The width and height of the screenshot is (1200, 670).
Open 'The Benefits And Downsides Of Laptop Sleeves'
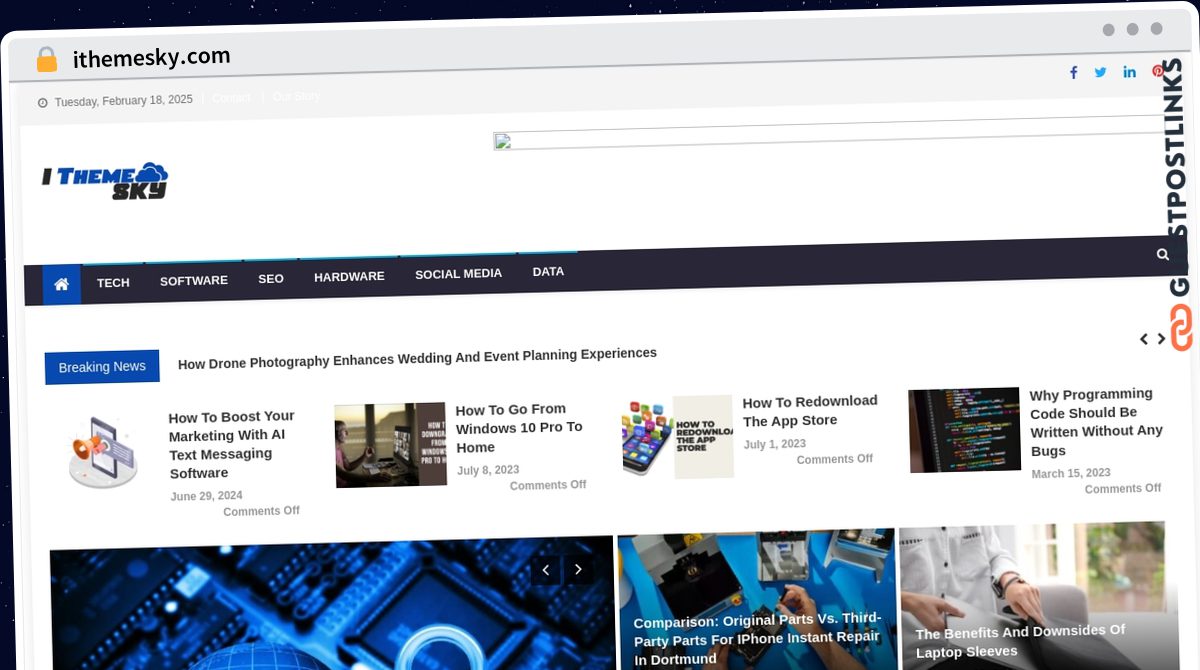[x=1020, y=641]
